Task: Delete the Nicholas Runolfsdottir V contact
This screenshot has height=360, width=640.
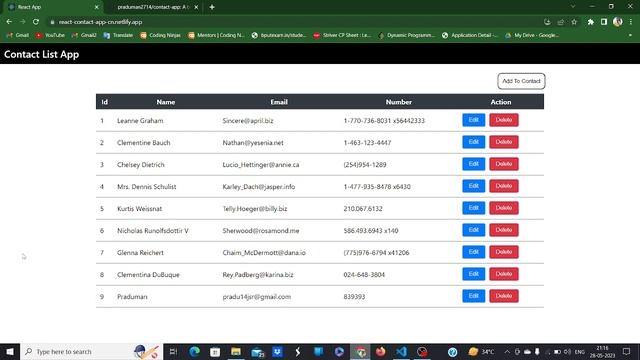Action: (504, 230)
